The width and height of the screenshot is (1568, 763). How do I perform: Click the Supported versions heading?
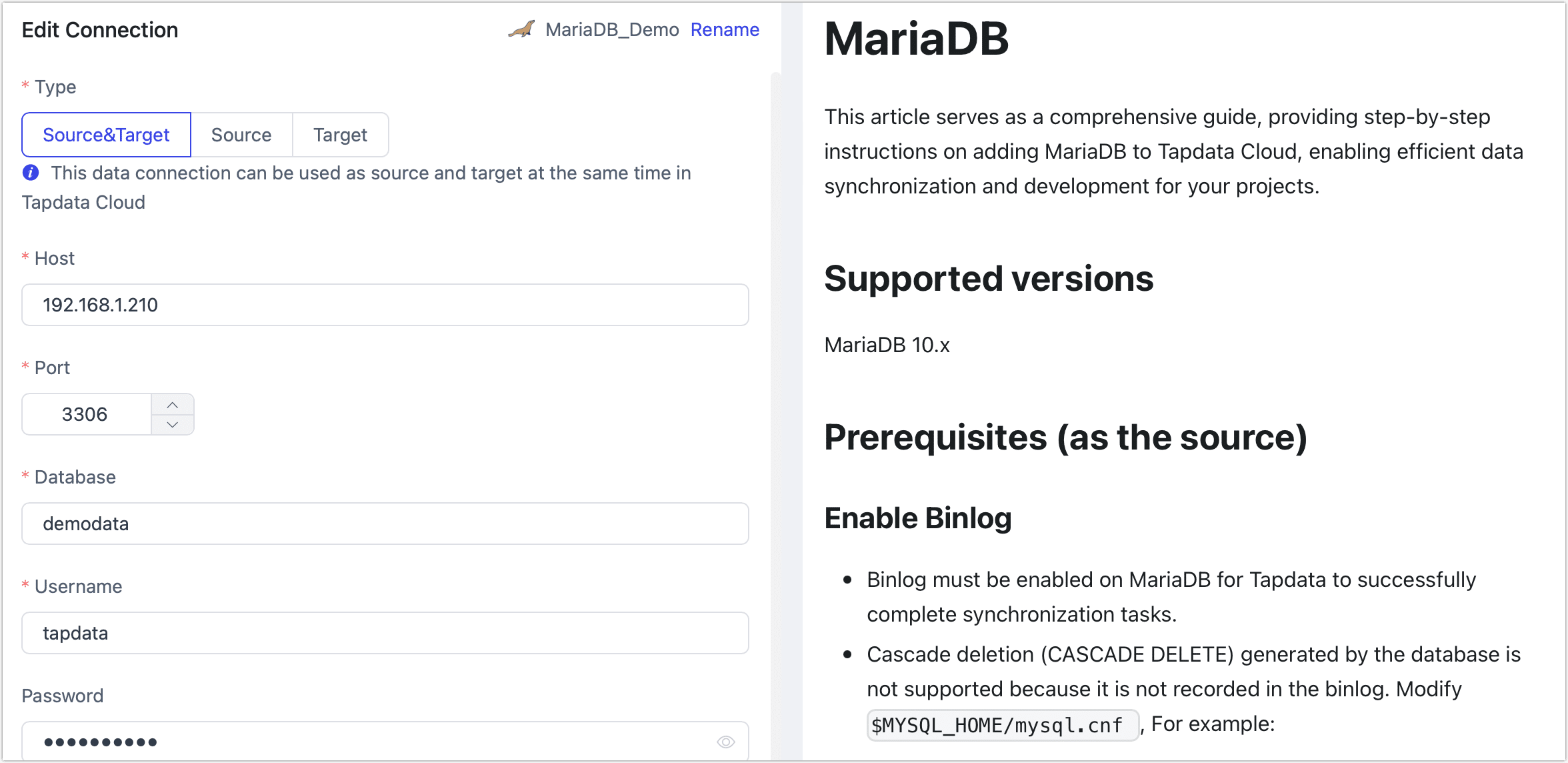coord(988,278)
